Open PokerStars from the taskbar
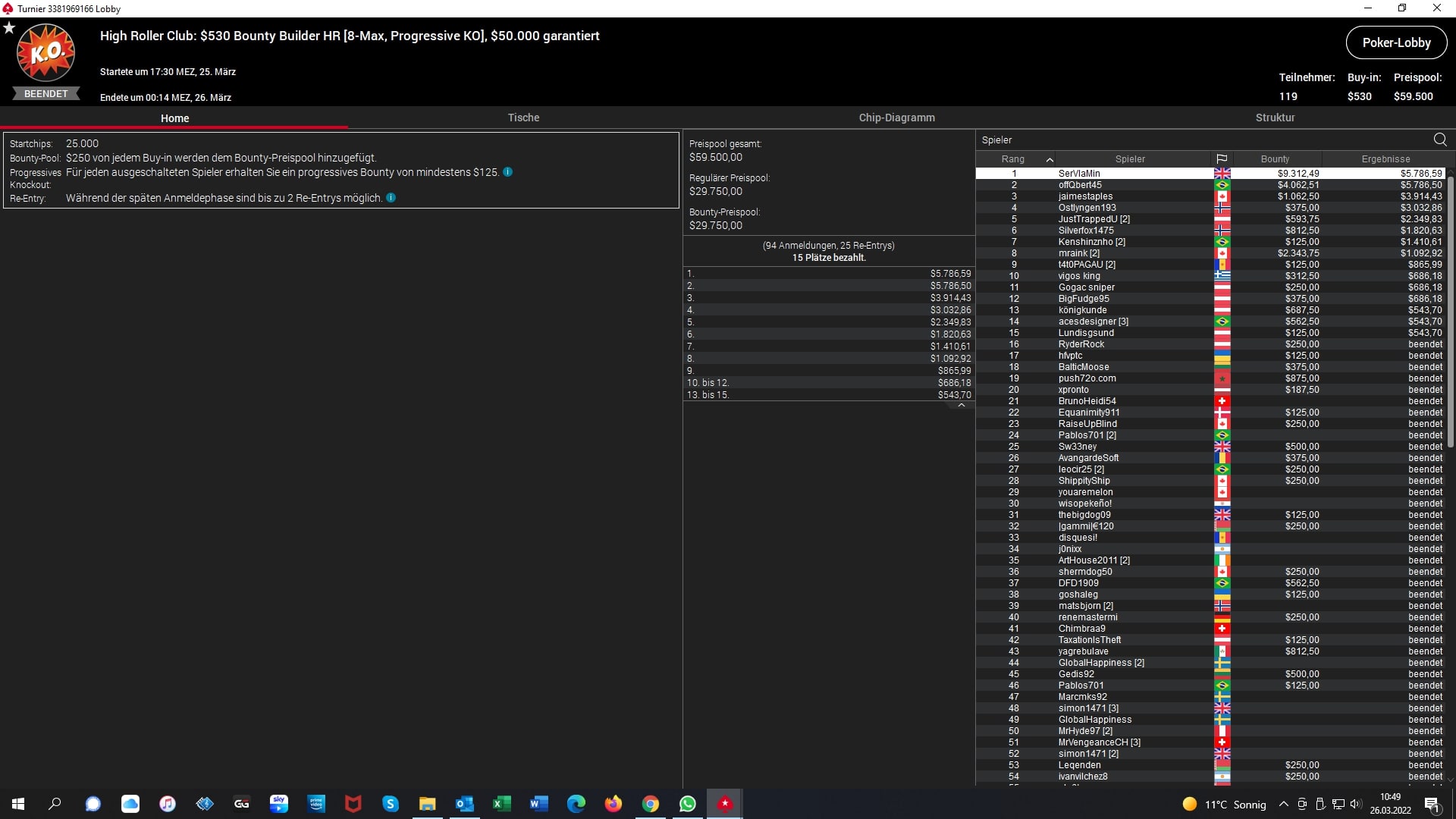This screenshot has height=819, width=1456. pos(725,804)
